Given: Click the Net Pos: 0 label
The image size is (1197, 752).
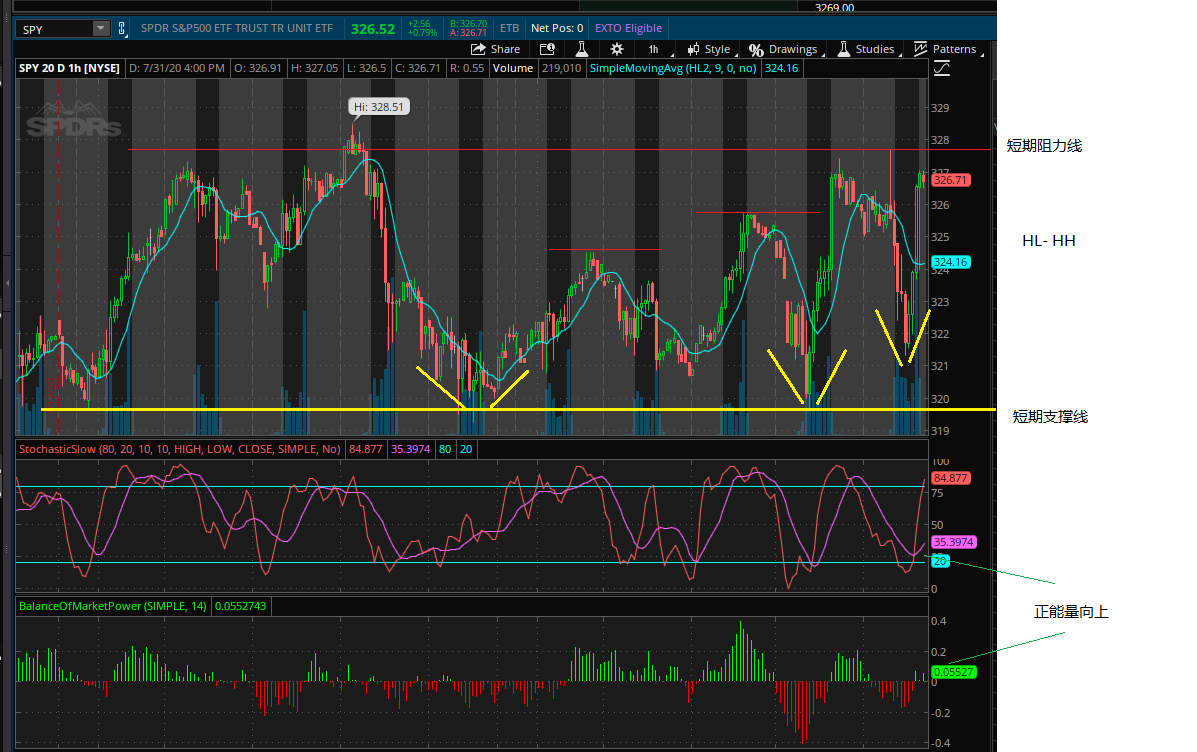Looking at the screenshot, I should tap(557, 28).
